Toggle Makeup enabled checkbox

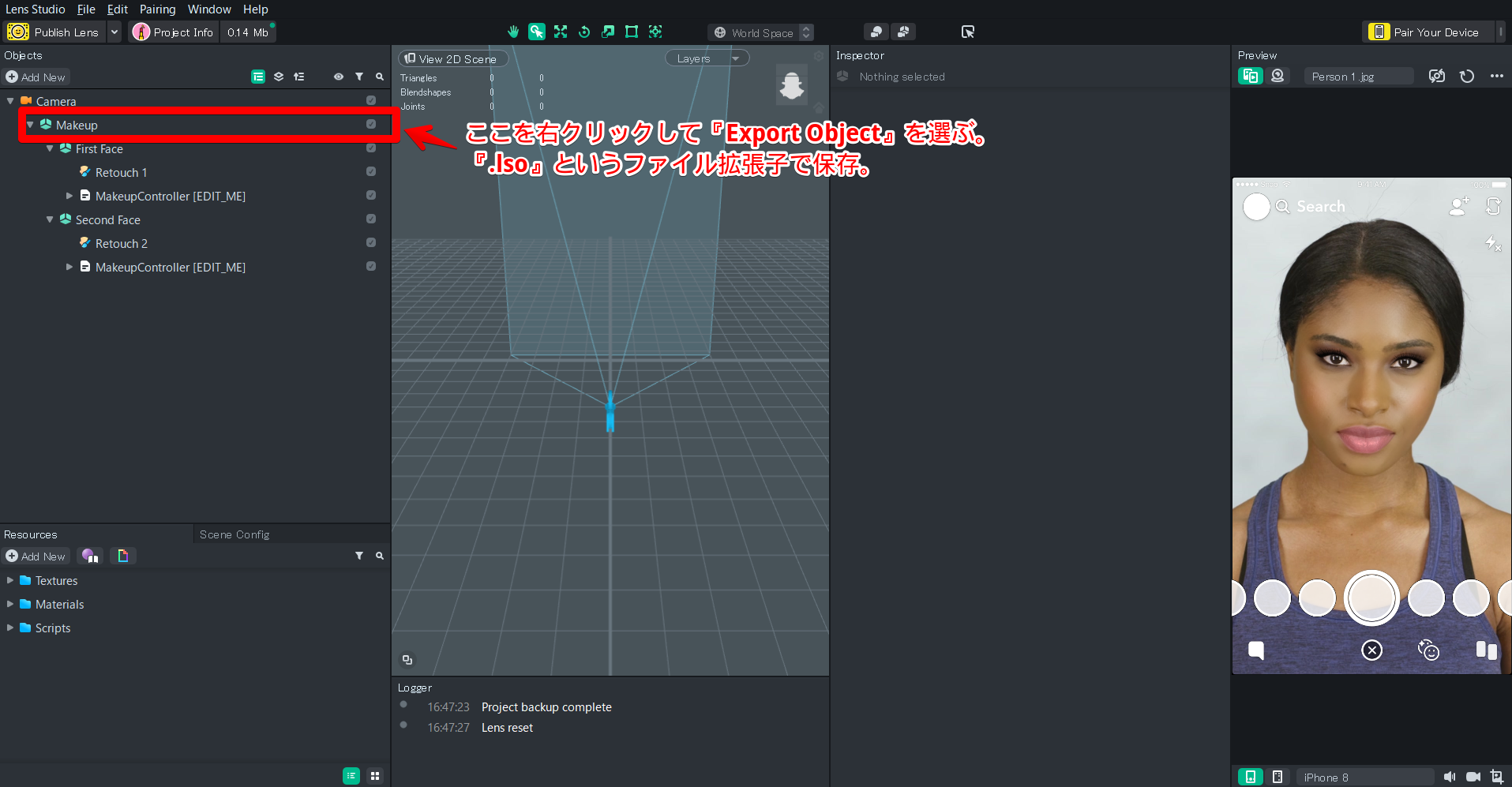[371, 124]
